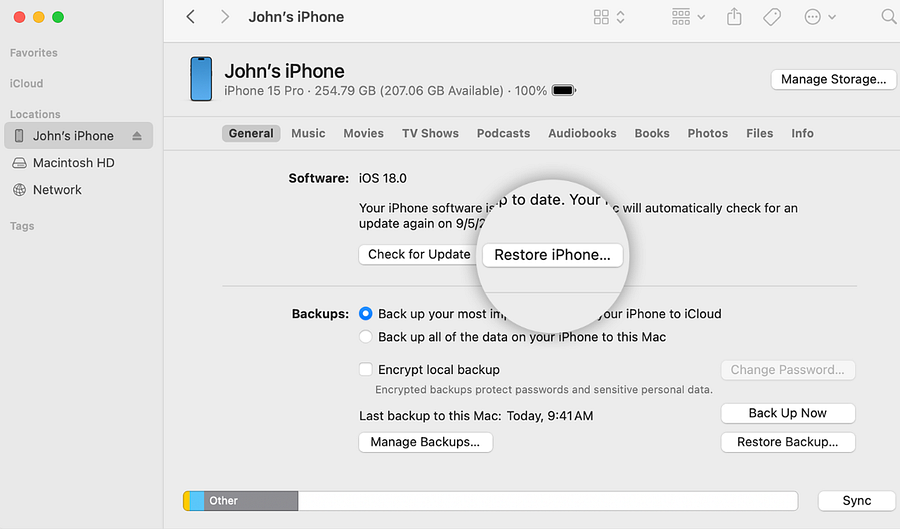Click Manage Backups button
Screen dimensions: 900x529
pos(425,442)
